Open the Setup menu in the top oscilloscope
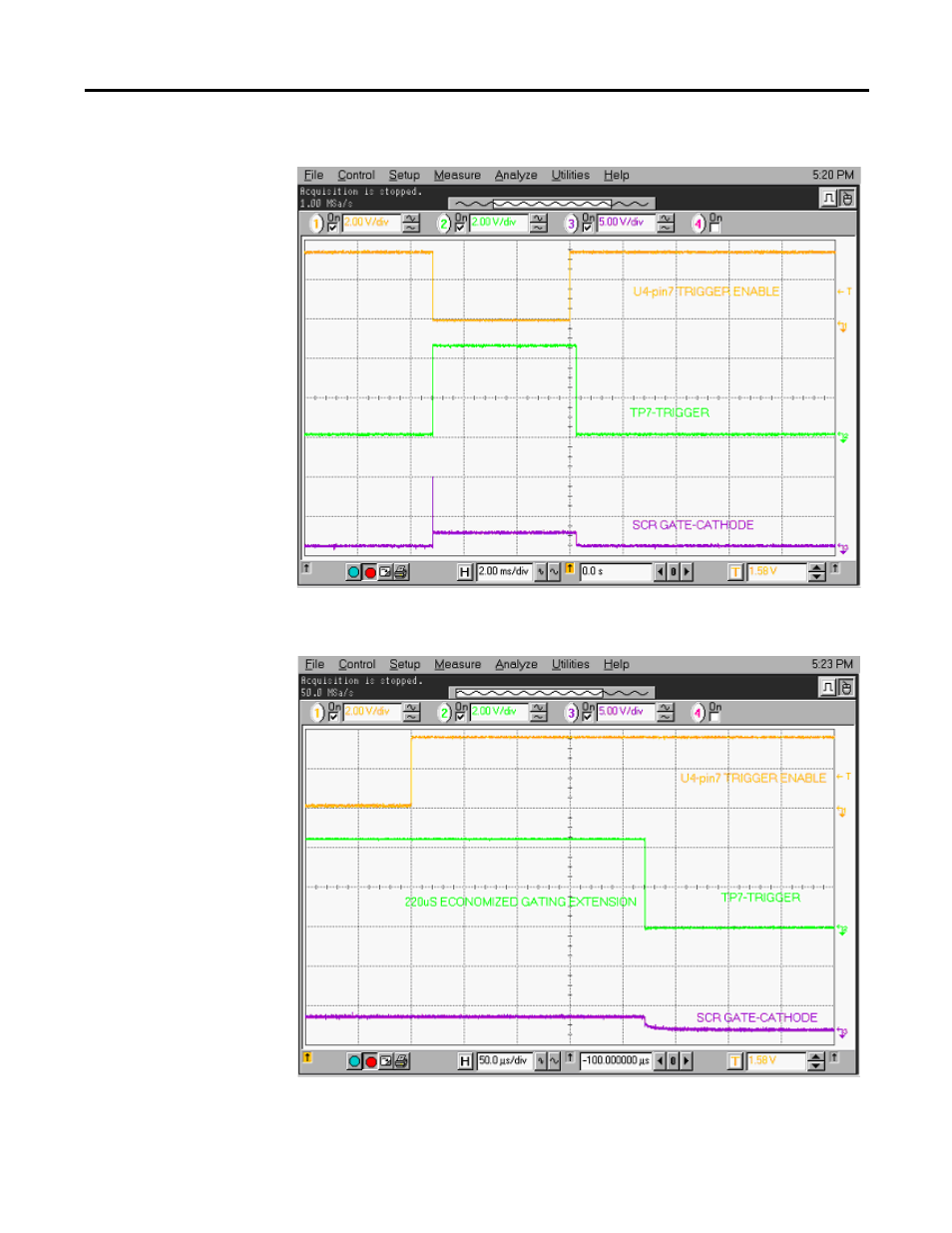 404,176
